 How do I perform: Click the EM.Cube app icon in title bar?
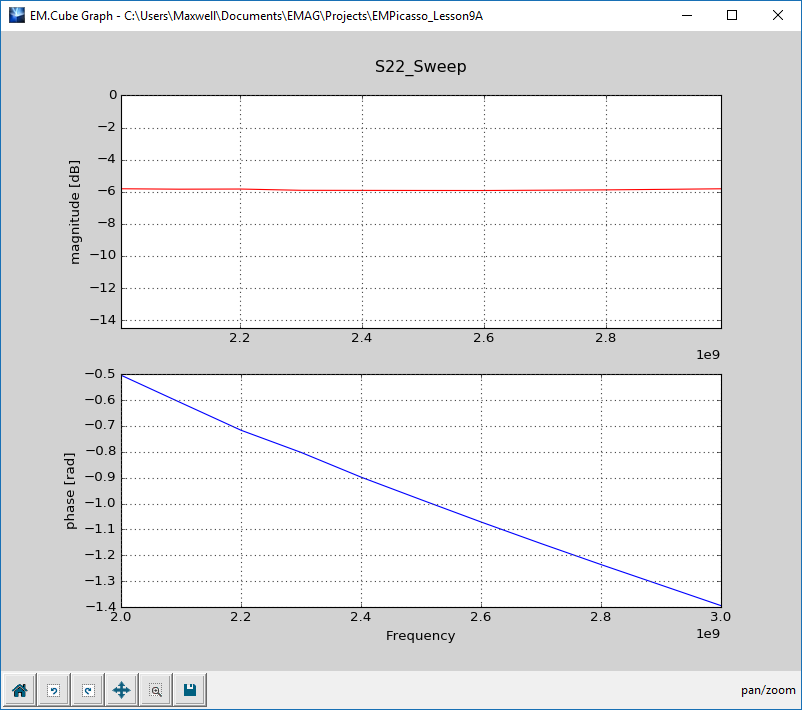pos(16,15)
